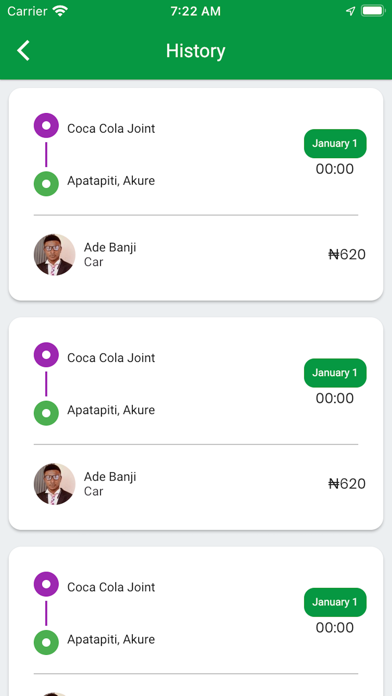Viewport: 392px width, 696px height.
Task: Tap the purple pickup marker in third trip
Action: tap(46, 584)
